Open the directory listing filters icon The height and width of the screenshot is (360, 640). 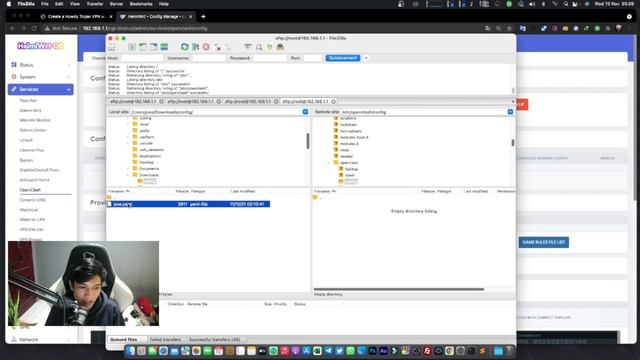(x=248, y=47)
